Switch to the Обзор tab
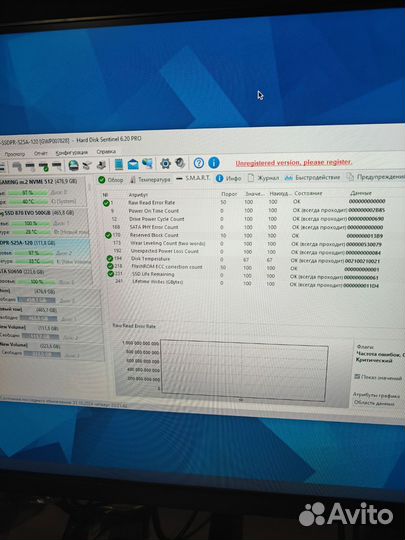The height and width of the screenshot is (540, 405). [x=111, y=180]
